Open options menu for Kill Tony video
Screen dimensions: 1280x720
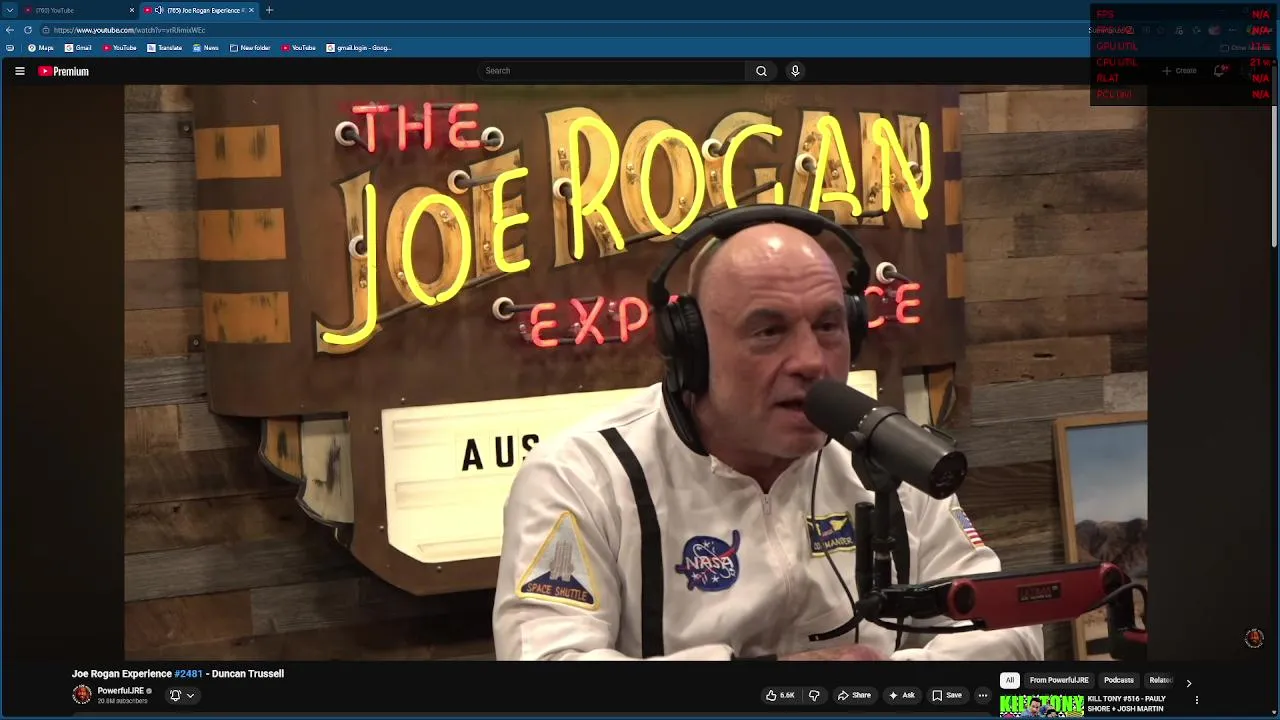pos(1197,700)
